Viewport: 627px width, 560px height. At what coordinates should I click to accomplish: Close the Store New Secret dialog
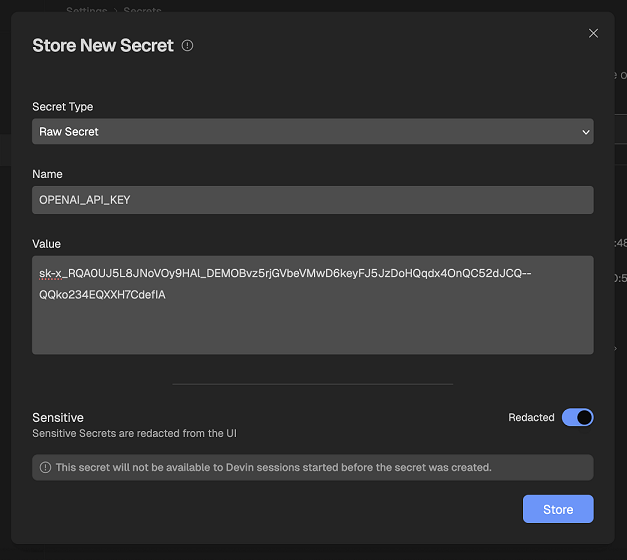coord(593,33)
